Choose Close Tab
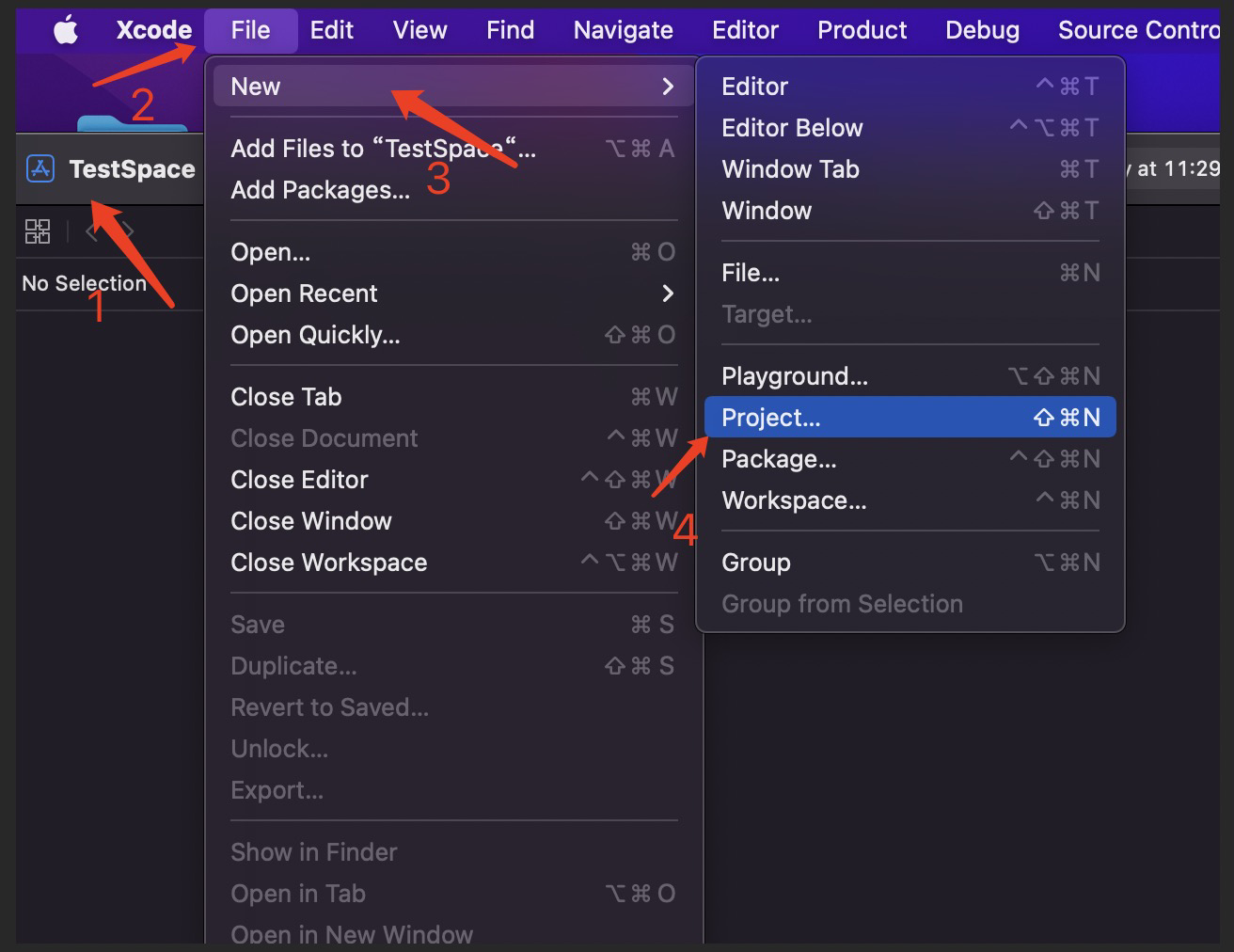The image size is (1234, 952). pyautogui.click(x=453, y=397)
